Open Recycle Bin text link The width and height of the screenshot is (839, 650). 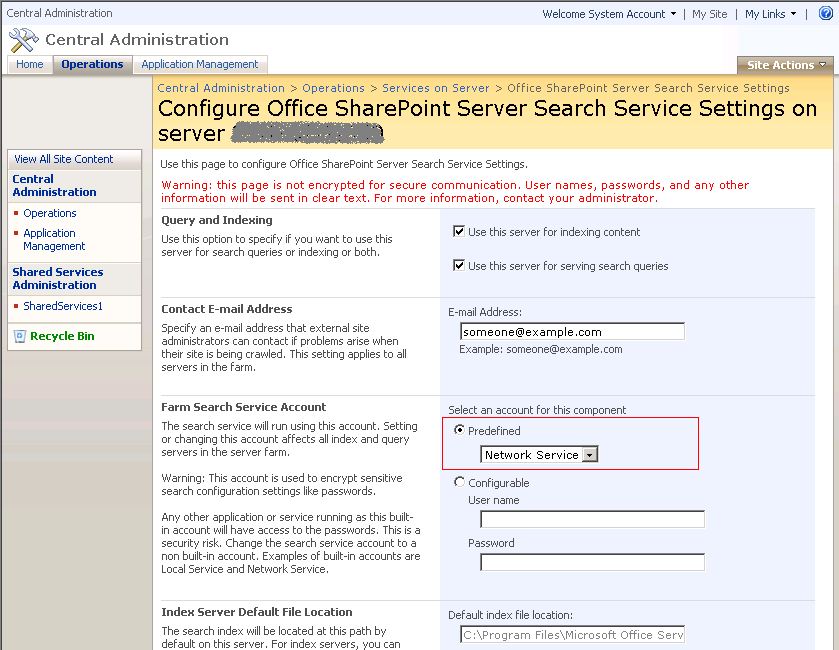click(62, 336)
